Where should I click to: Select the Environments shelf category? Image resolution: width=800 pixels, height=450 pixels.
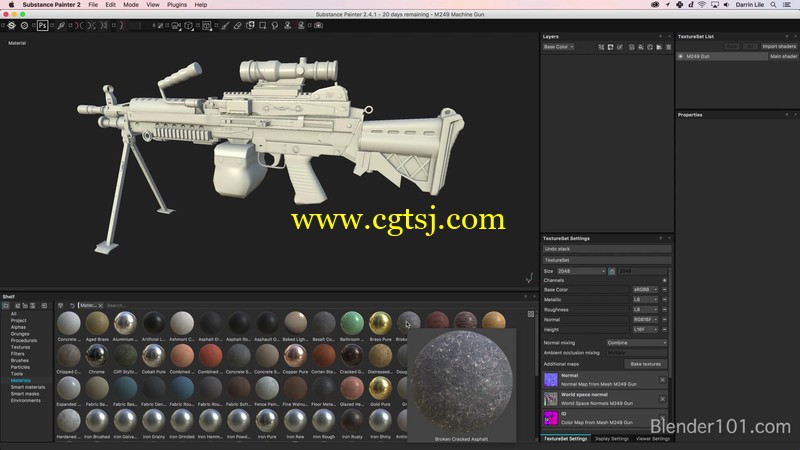26,401
